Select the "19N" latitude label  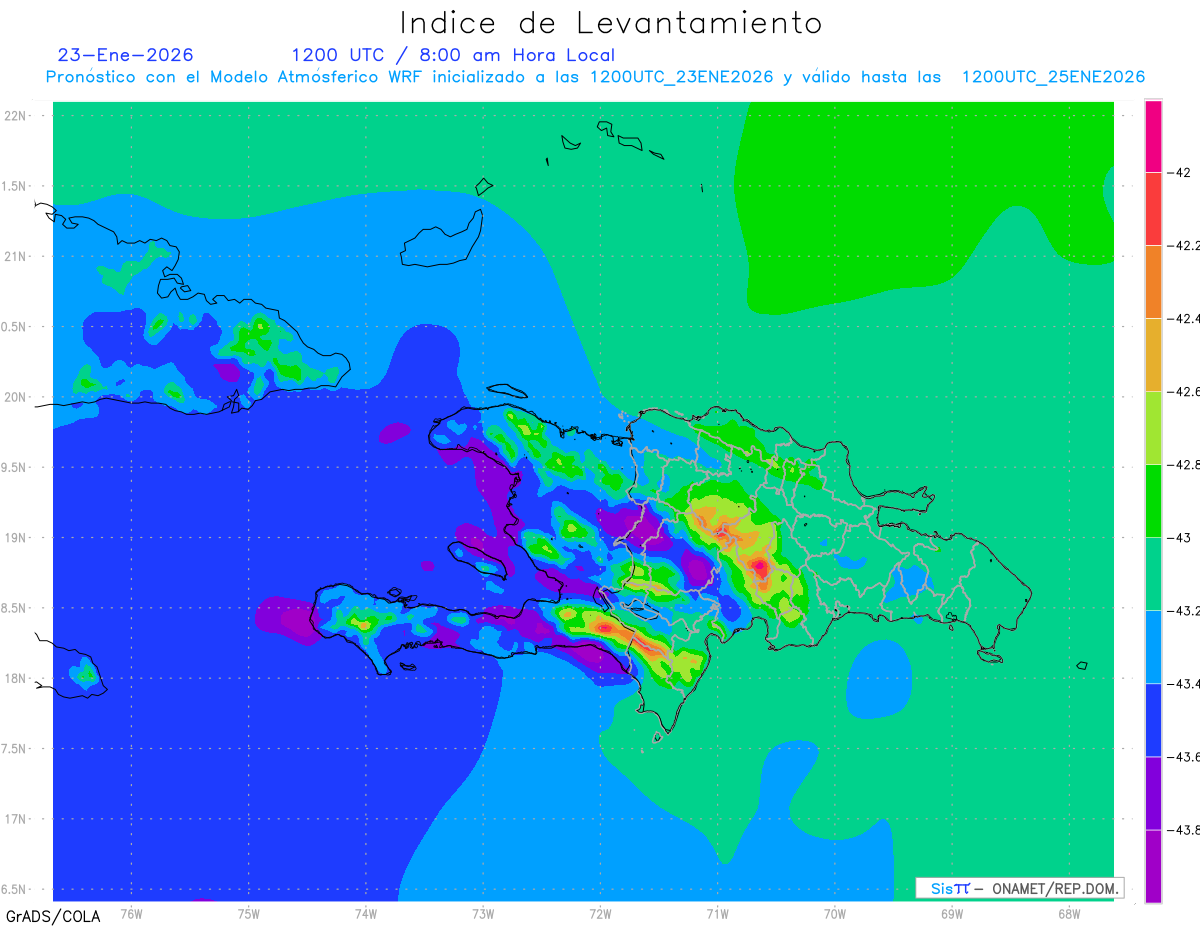pyautogui.click(x=16, y=538)
